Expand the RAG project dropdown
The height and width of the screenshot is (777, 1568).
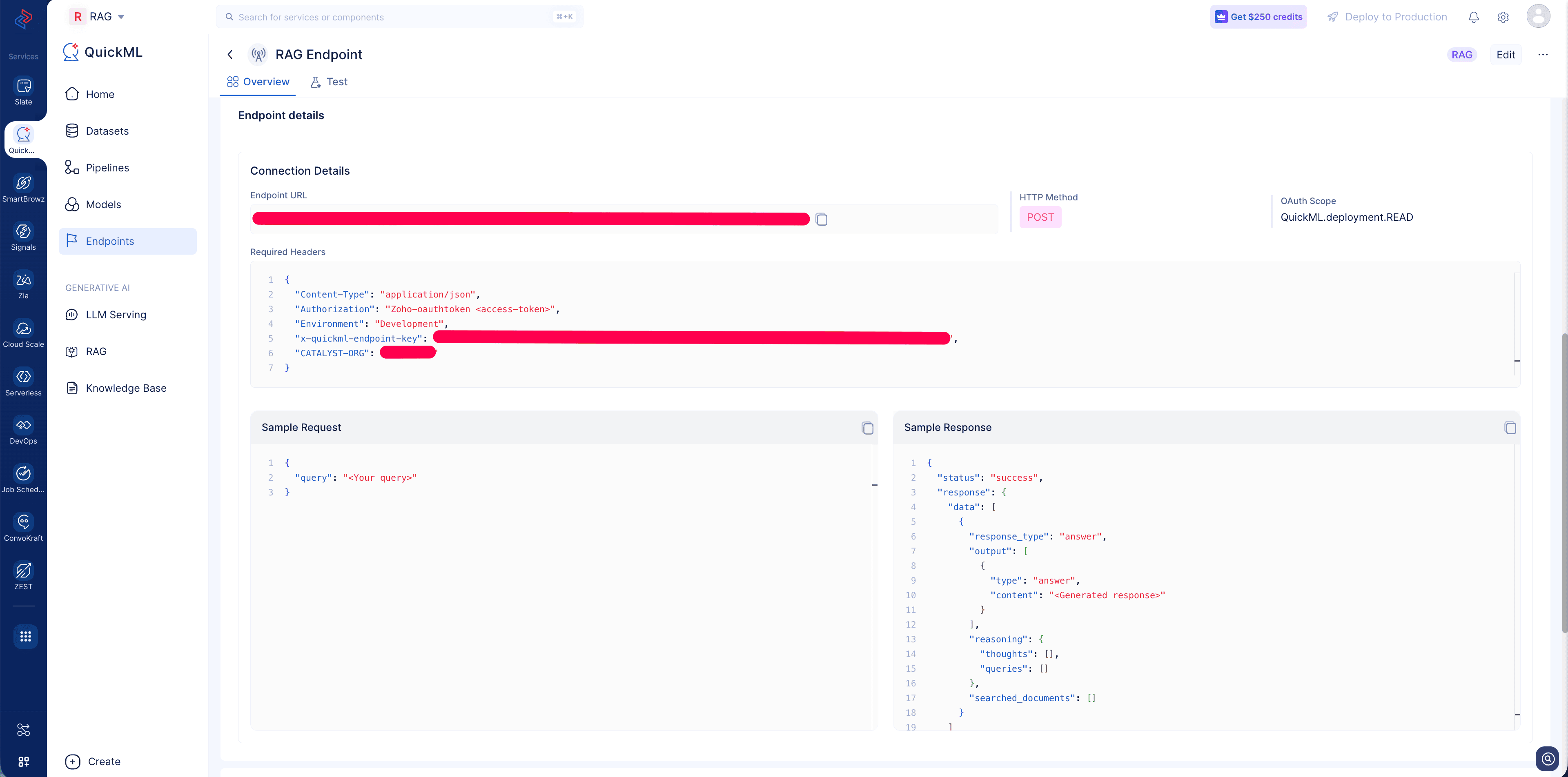121,17
